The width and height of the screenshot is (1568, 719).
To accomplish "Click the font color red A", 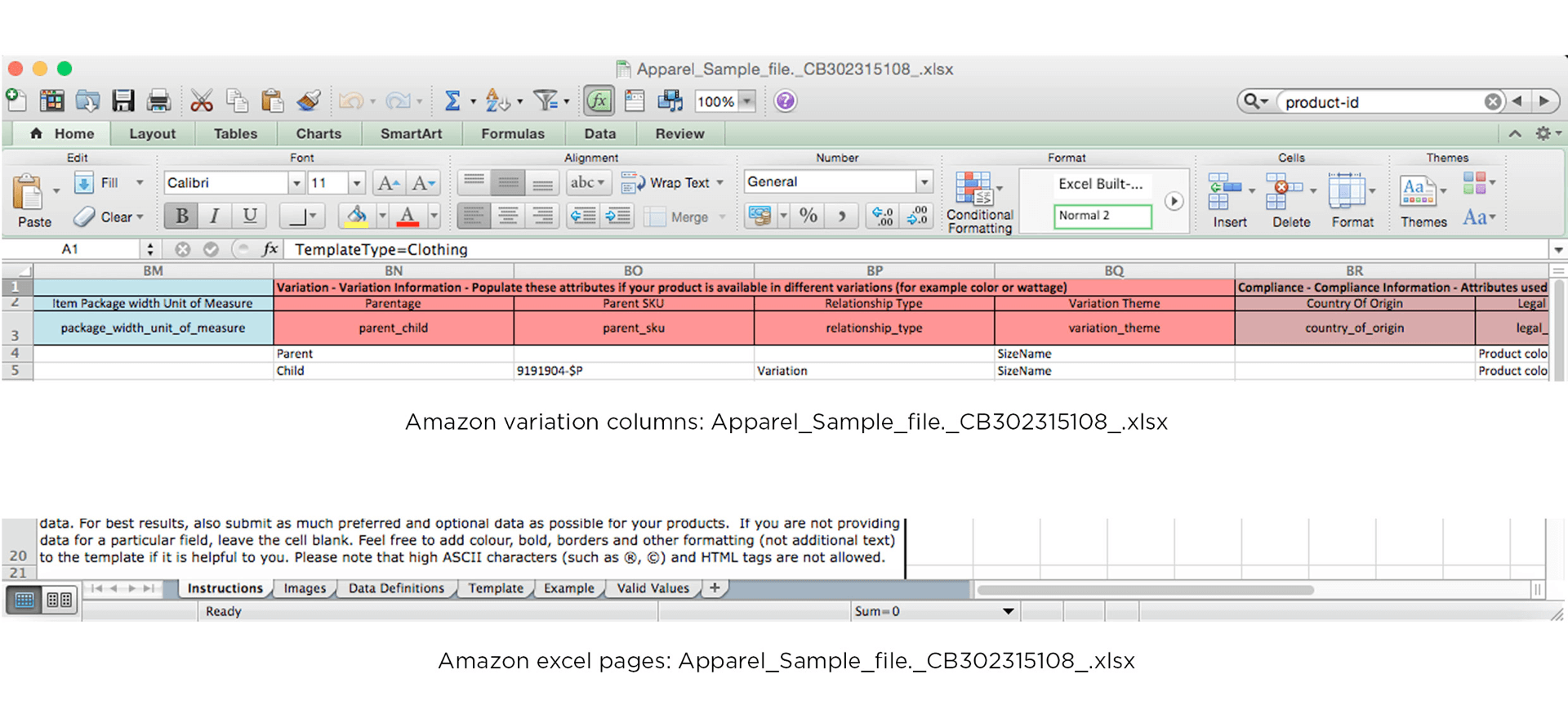I will [408, 216].
